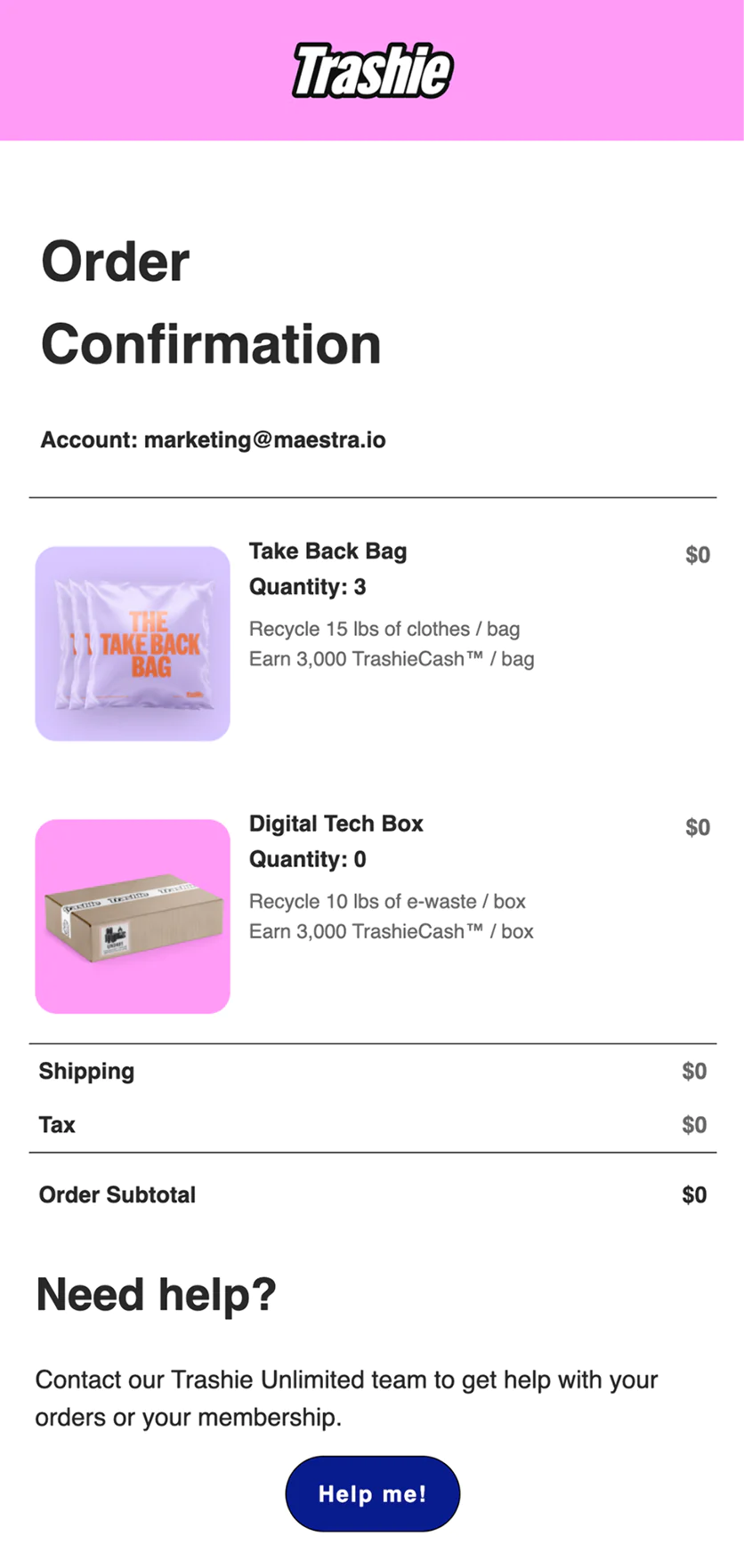Click the Order Subtotal label
Screen dimensions: 744x1568
click(x=117, y=1194)
